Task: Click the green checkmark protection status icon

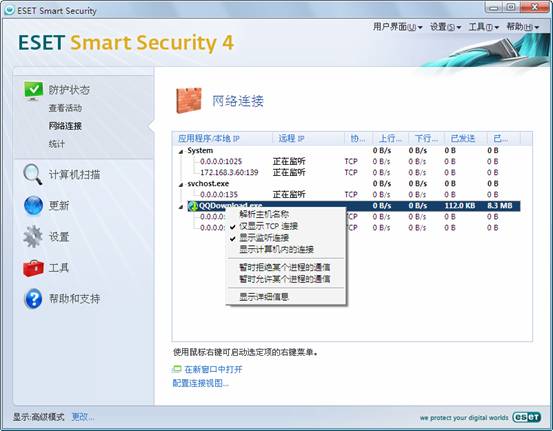Action: coord(33,91)
